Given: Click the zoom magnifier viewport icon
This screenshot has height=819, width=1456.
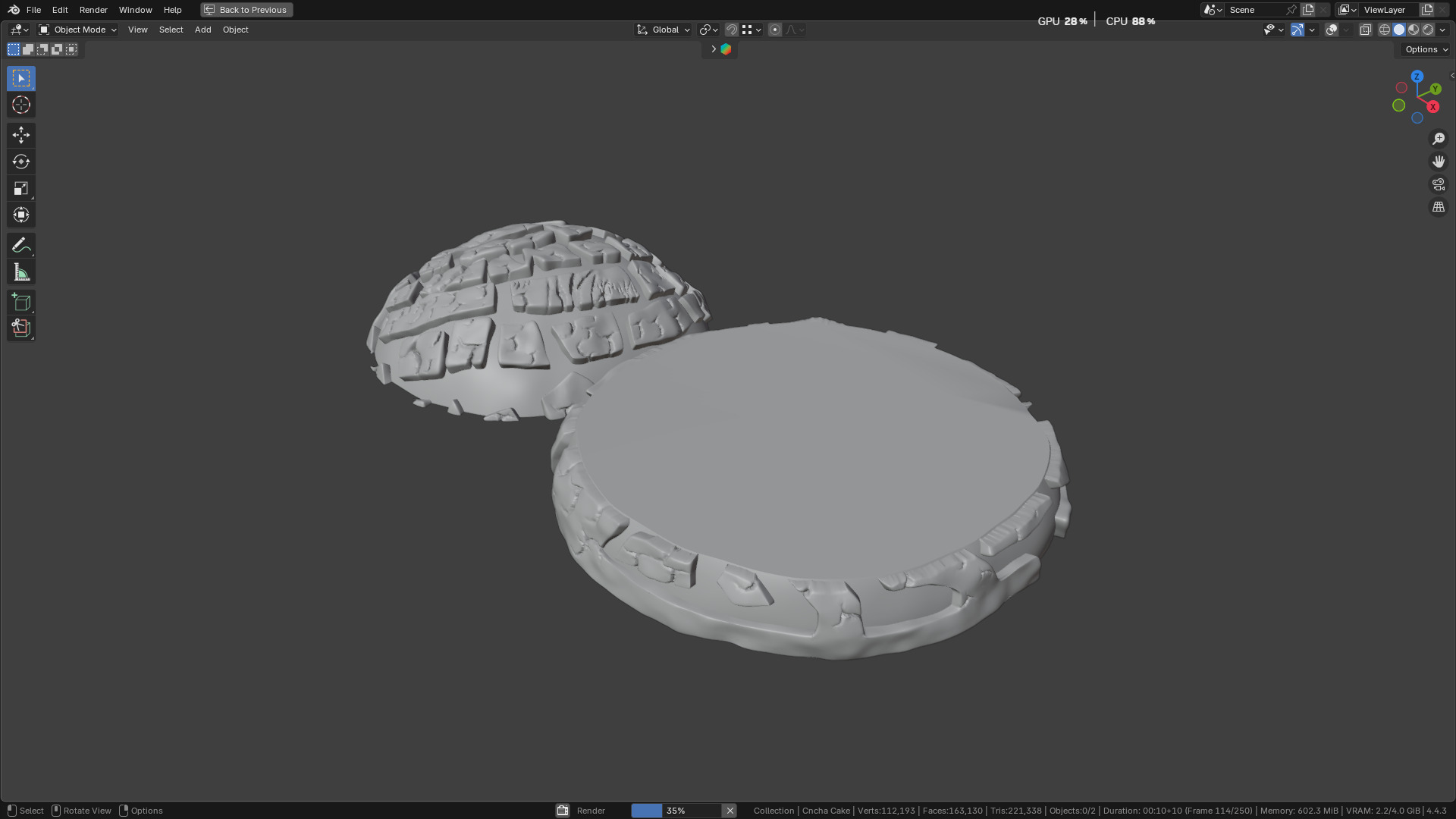Looking at the screenshot, I should pos(1438,139).
